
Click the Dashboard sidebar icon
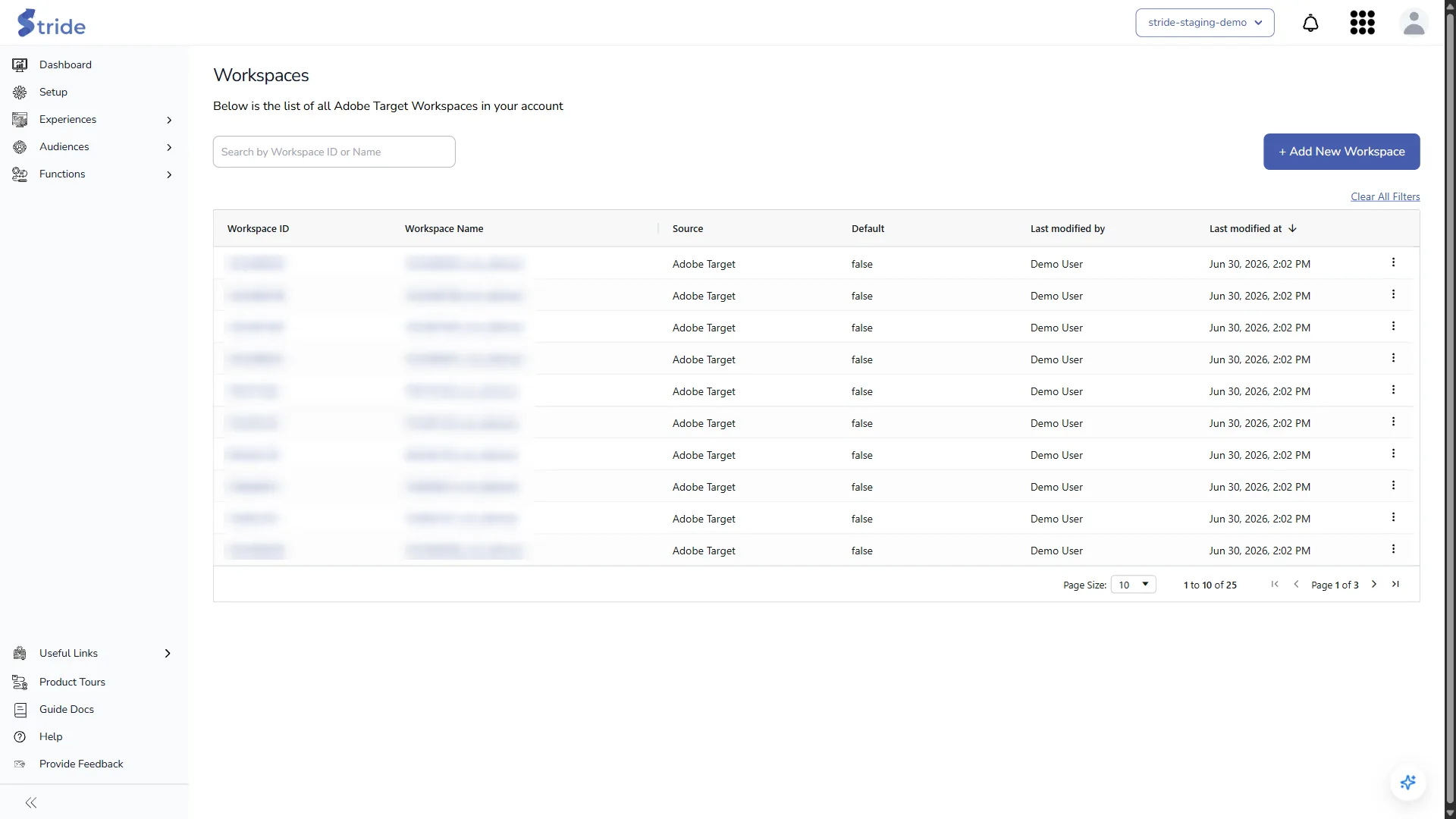coord(20,65)
